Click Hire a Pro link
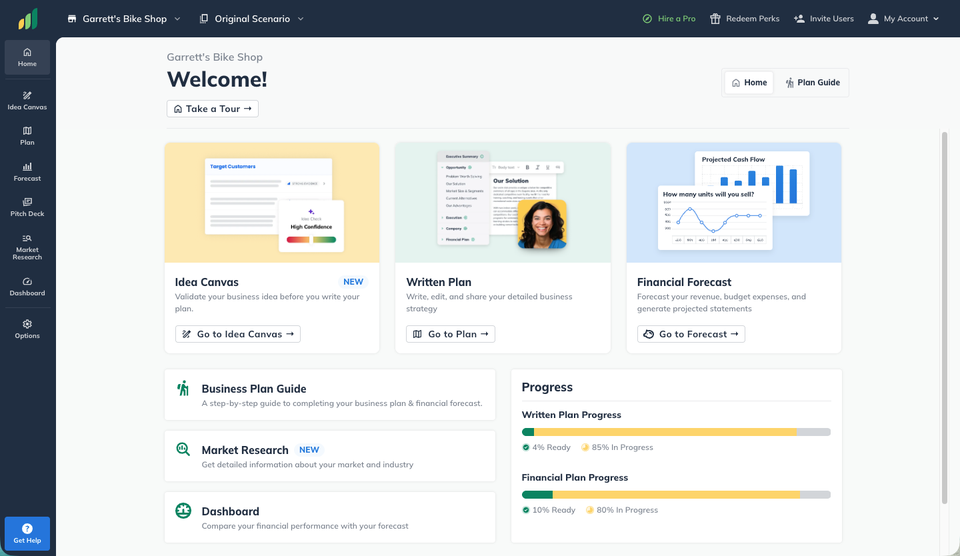Viewport: 960px width, 556px height. [669, 19]
